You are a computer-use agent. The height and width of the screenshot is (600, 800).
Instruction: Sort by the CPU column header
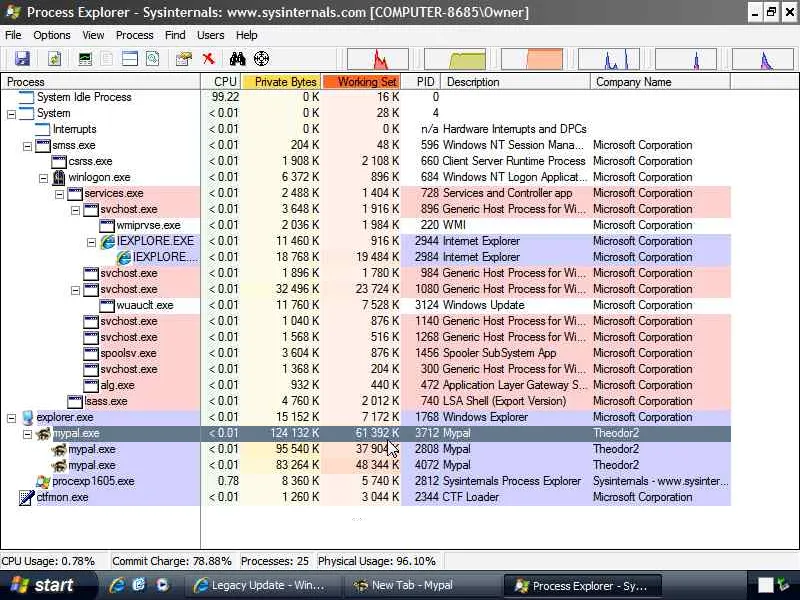pos(220,82)
